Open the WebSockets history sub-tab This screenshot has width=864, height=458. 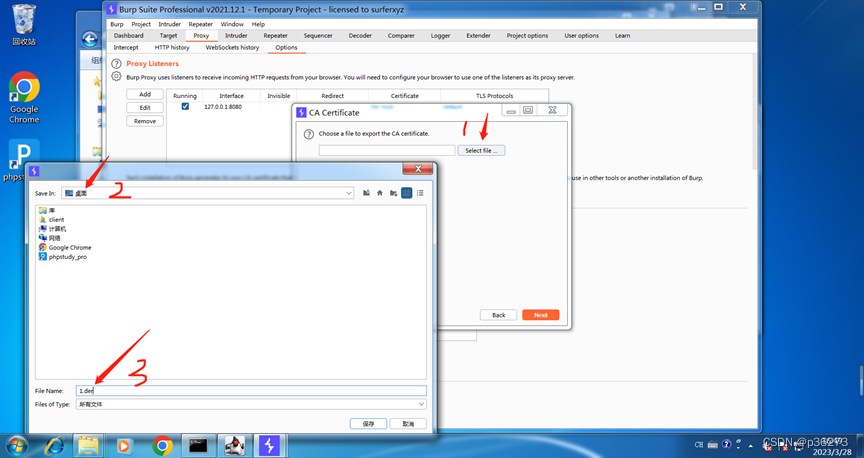coord(232,48)
